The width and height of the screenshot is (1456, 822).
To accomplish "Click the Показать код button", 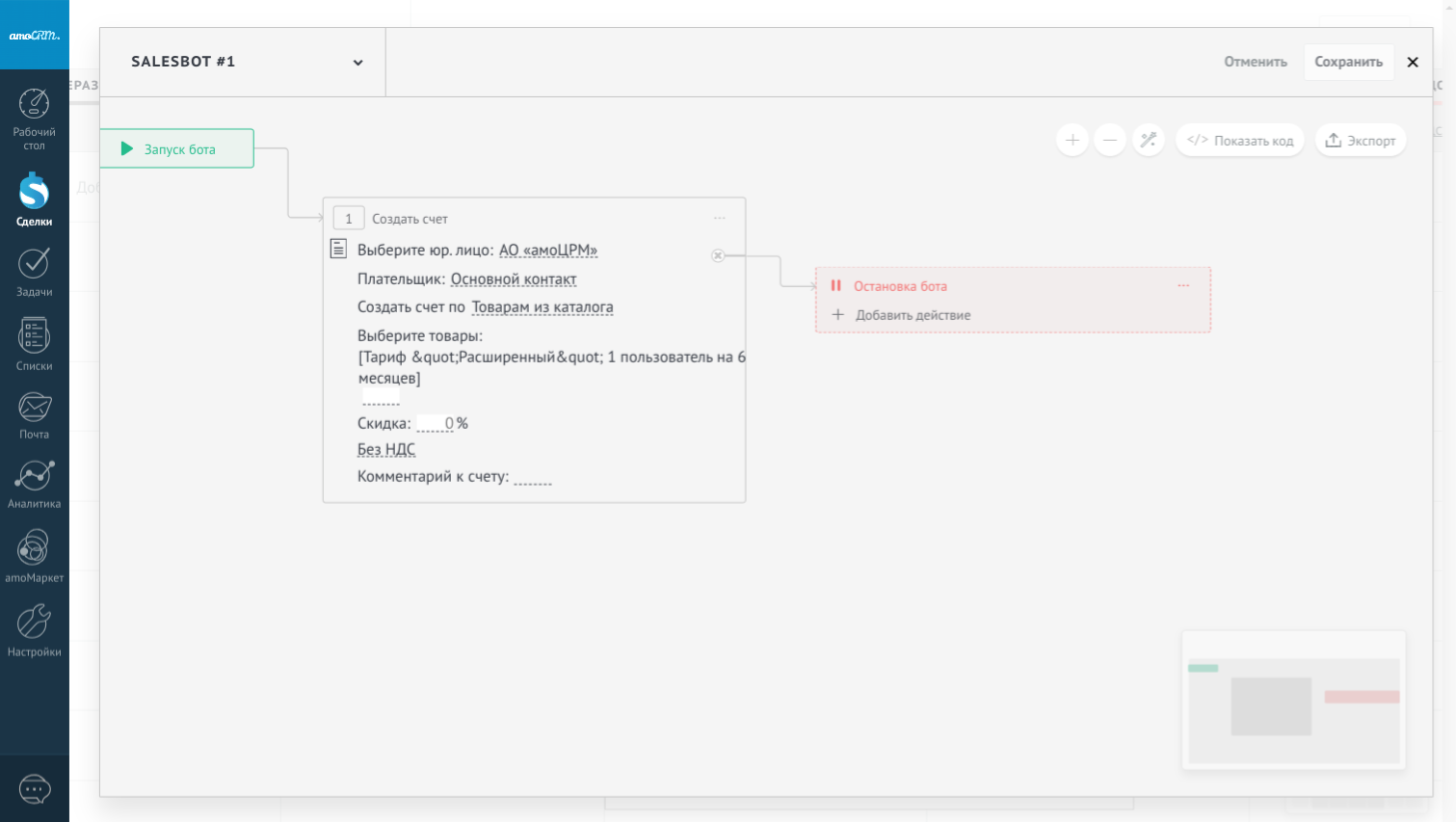I will coord(1240,141).
